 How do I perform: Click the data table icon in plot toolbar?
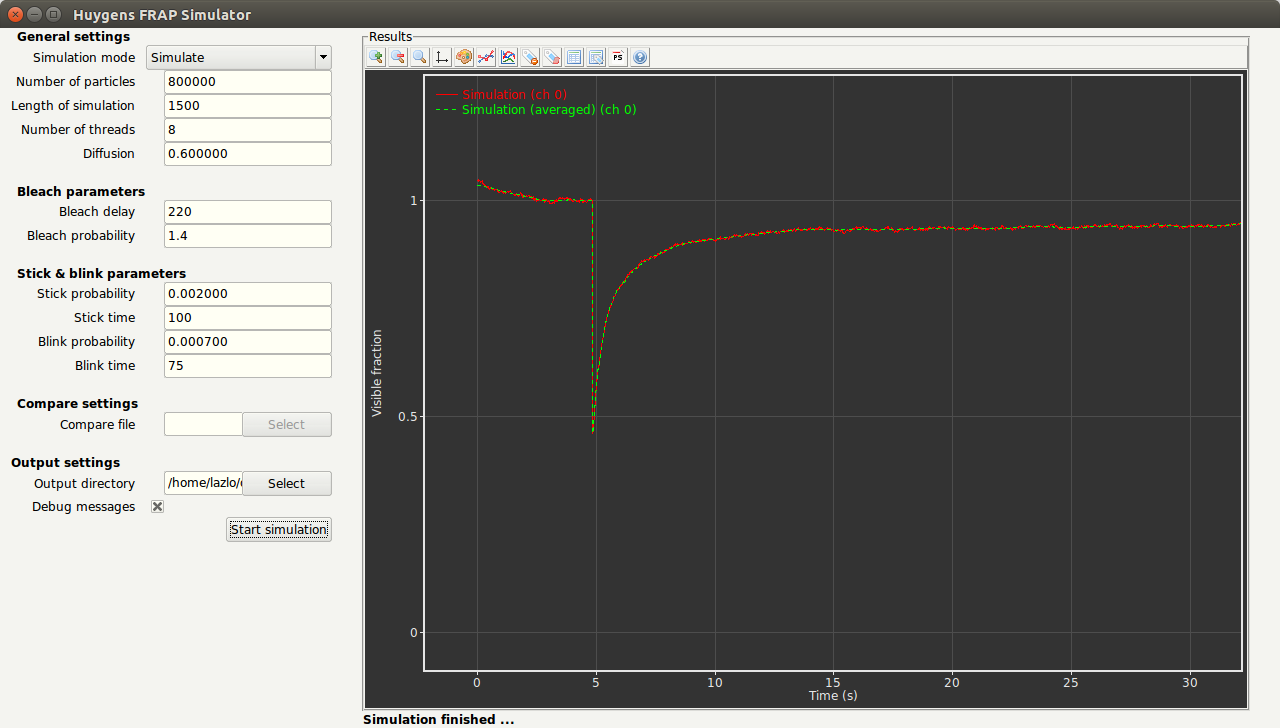pyautogui.click(x=574, y=57)
